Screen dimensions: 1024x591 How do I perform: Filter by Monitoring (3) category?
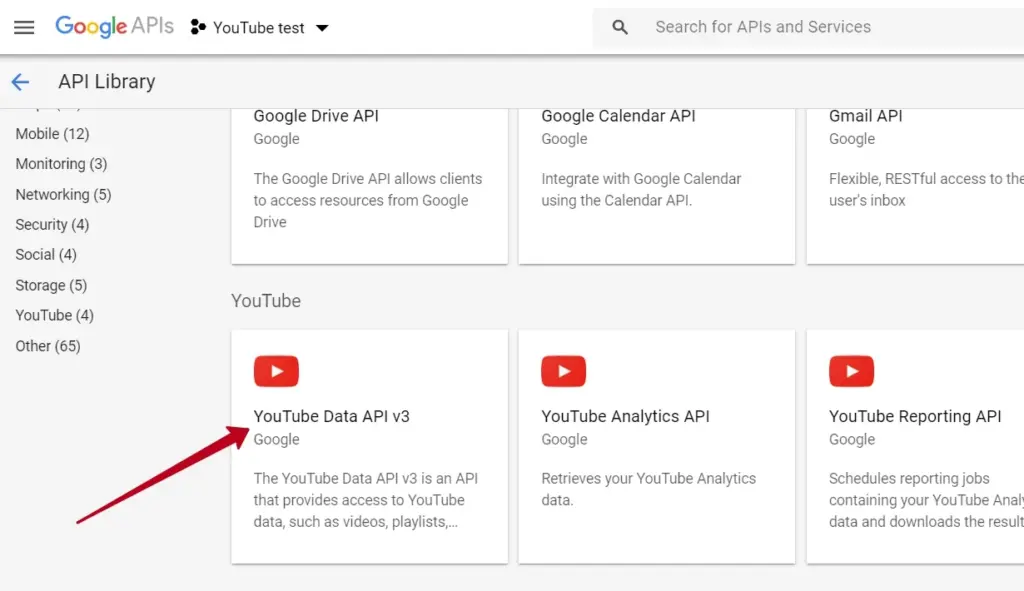[x=61, y=164]
